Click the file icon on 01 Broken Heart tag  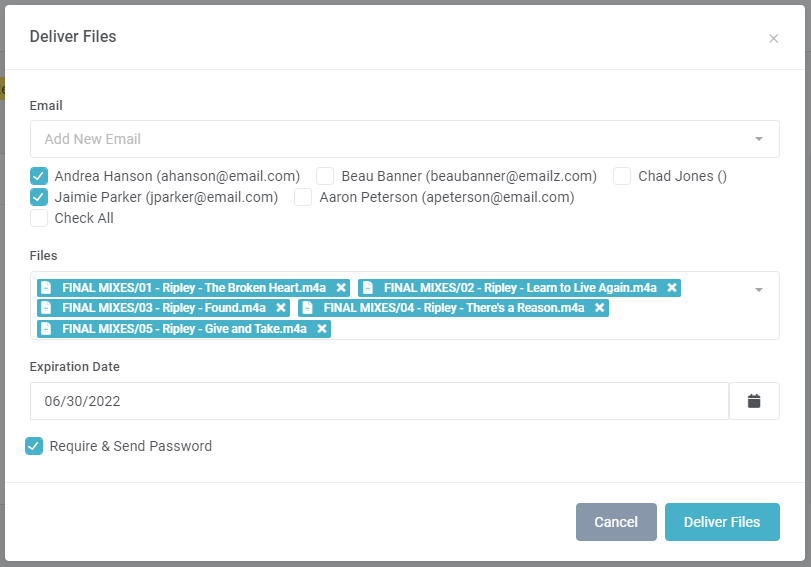(46, 288)
